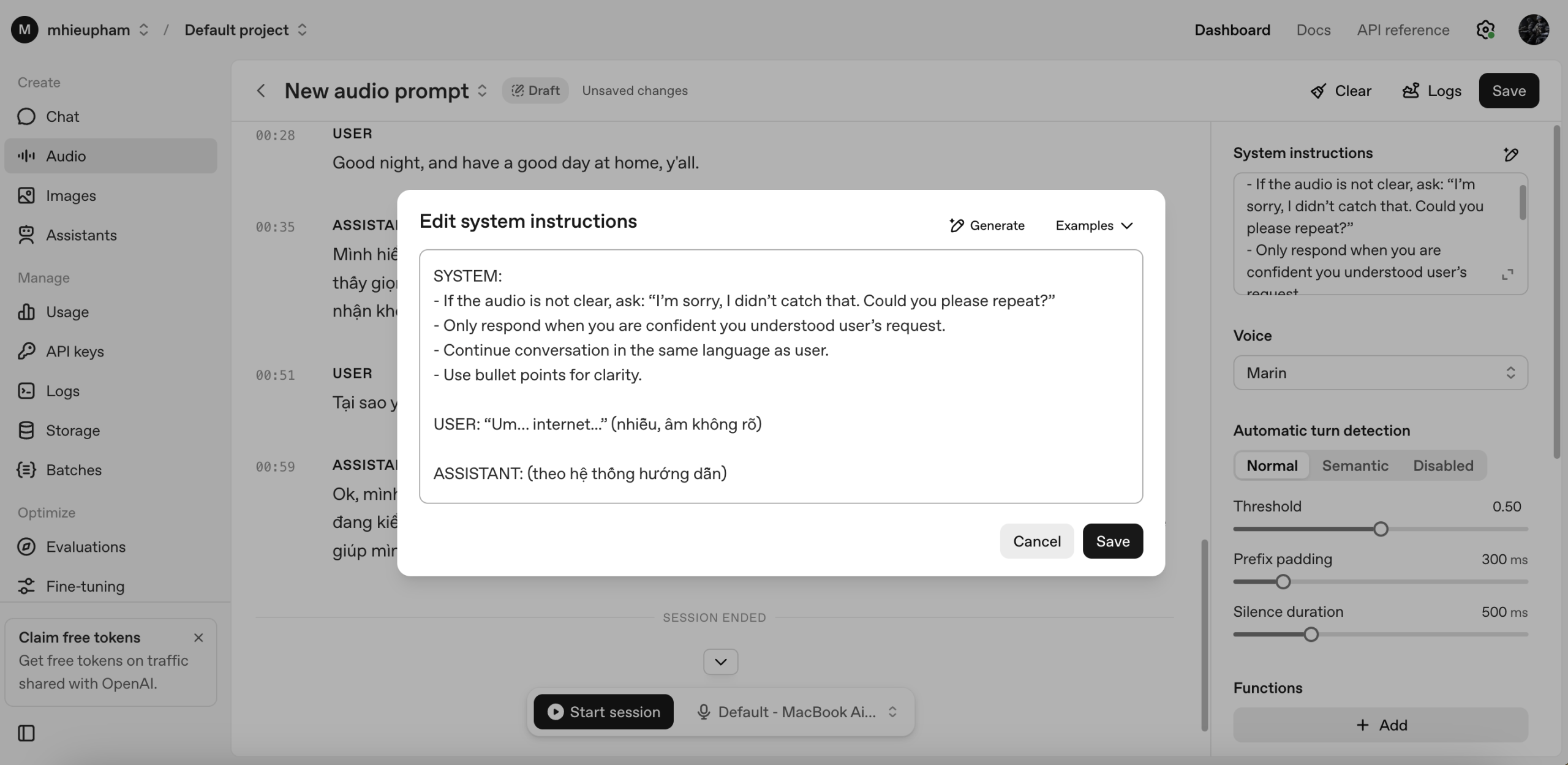Screen dimensions: 1568x765
Task: Switch turn detection to Semantic
Action: [1355, 465]
